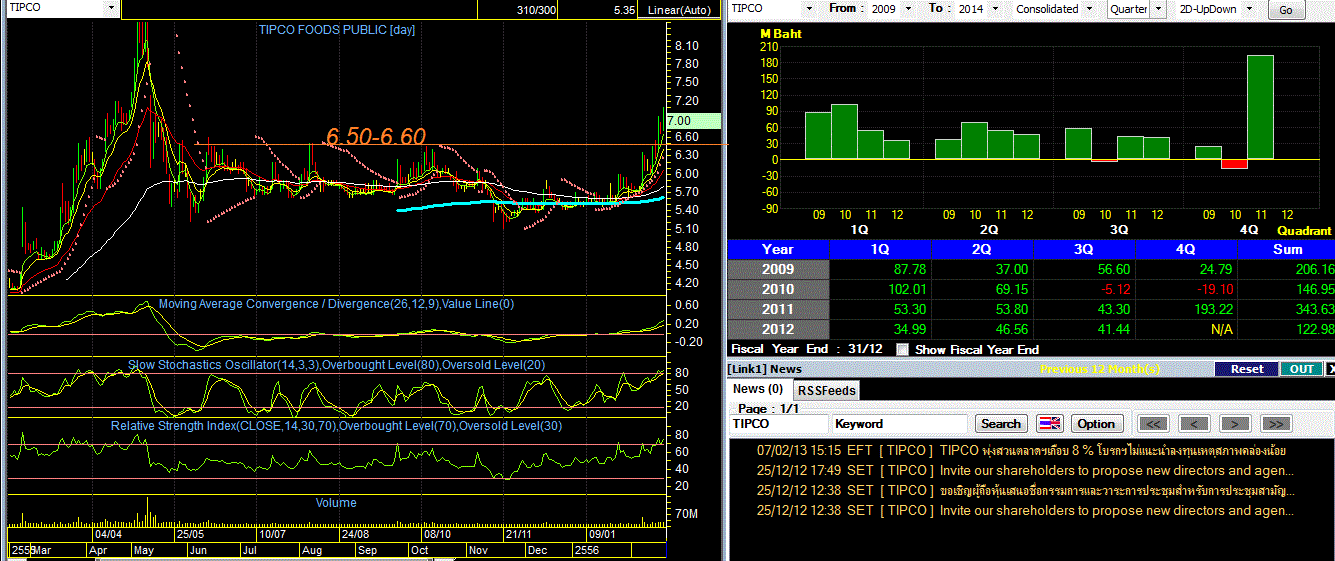The width and height of the screenshot is (1335, 561).
Task: Click the Fiscal Year End : 31/12 text
Action: 808,349
